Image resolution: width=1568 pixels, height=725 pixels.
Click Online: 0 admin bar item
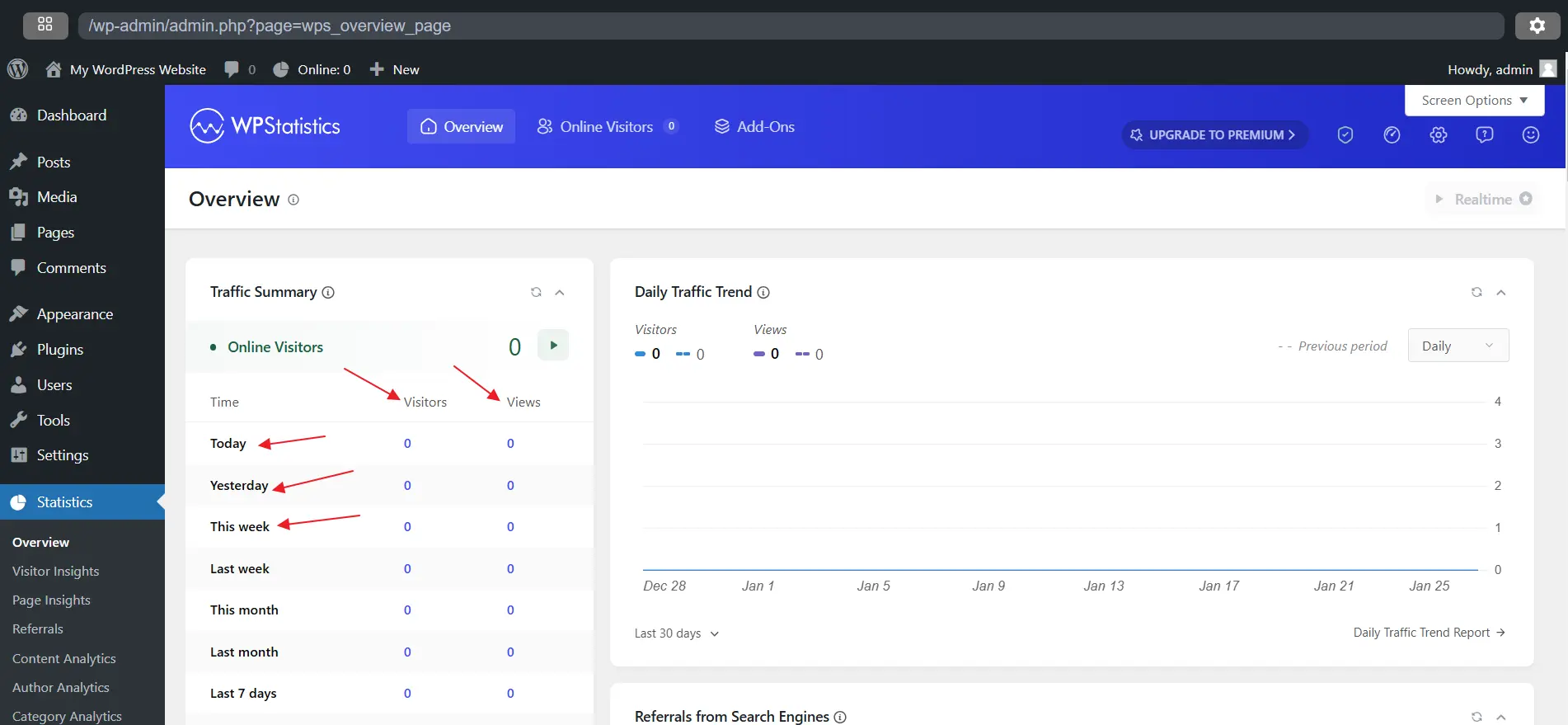coord(312,69)
